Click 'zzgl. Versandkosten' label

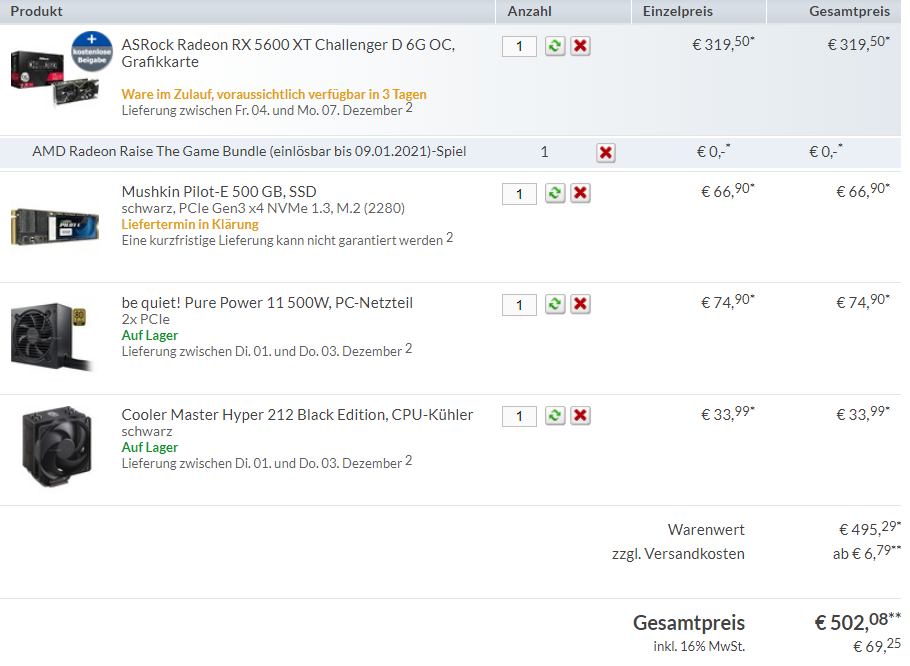pyautogui.click(x=678, y=554)
